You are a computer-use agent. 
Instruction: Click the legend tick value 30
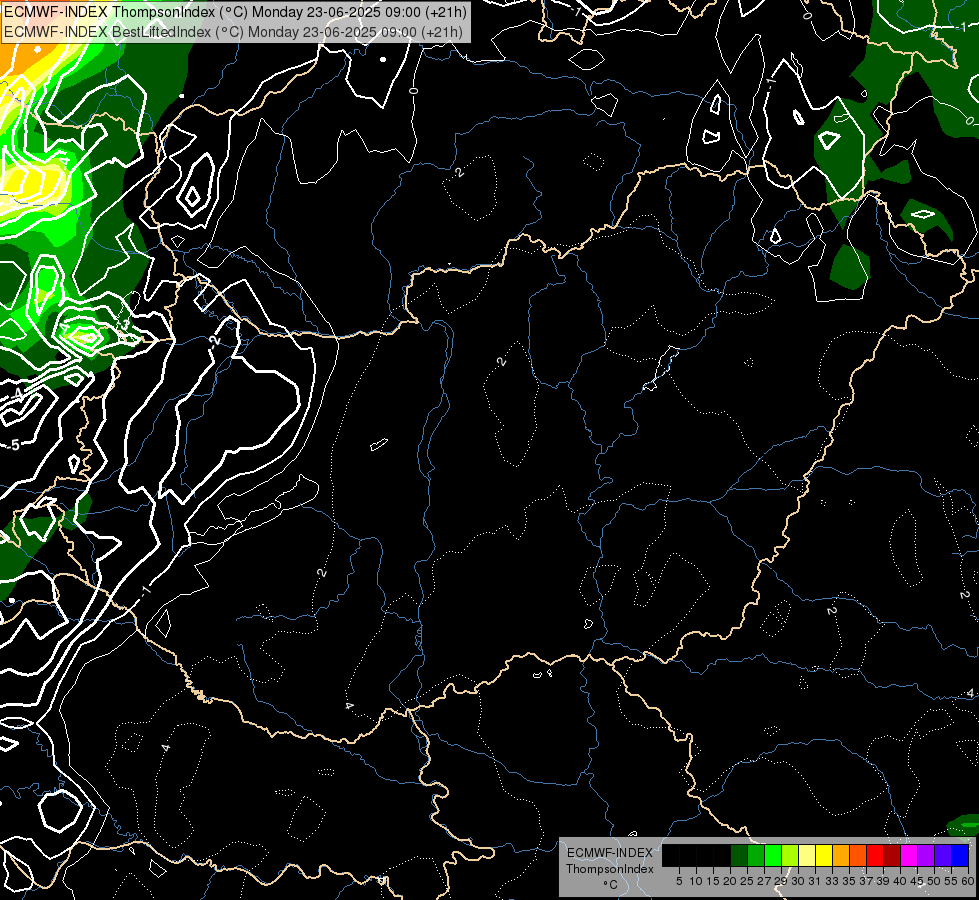(799, 881)
